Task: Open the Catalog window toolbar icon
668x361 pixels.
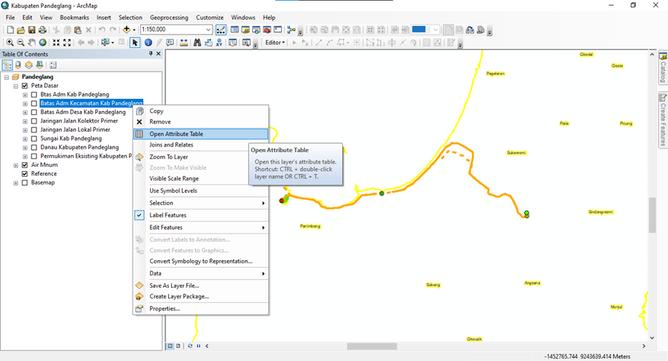Action: tap(245, 30)
